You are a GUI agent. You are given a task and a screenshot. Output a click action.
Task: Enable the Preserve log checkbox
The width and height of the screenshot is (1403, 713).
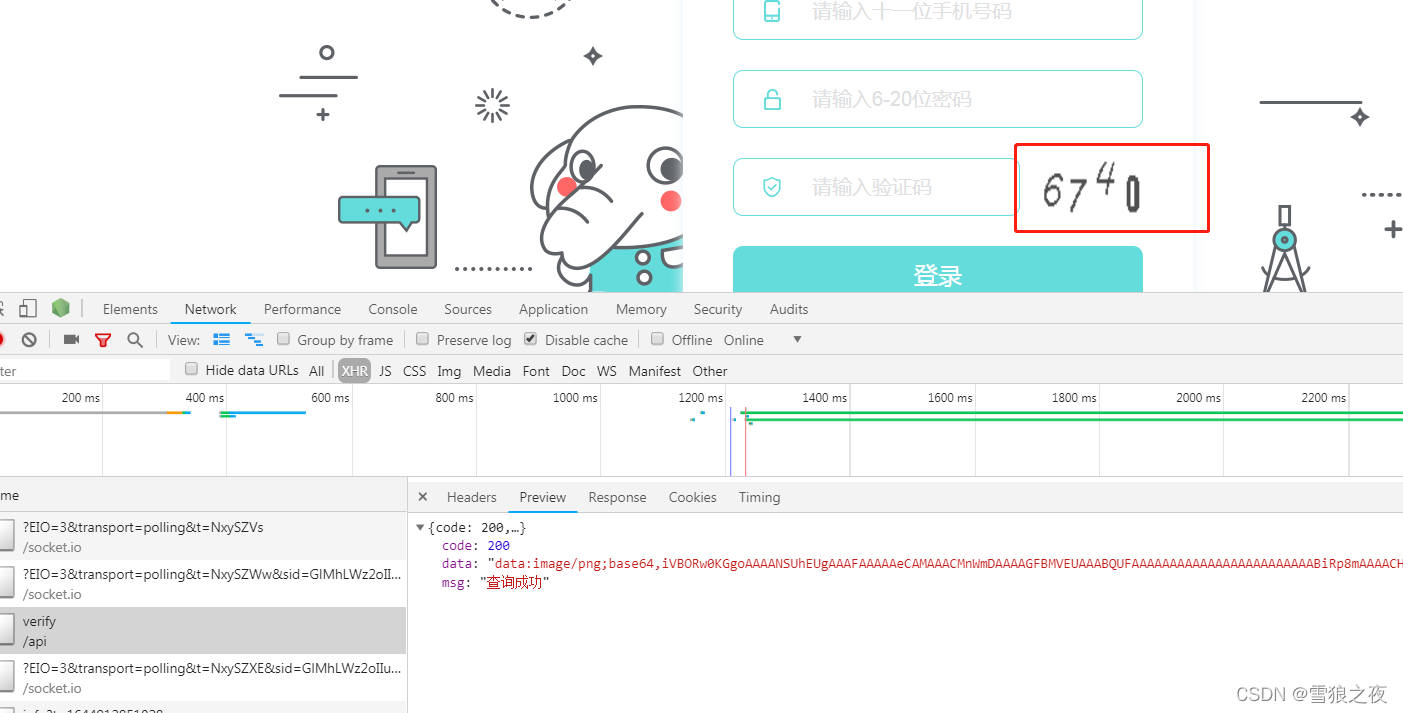click(x=420, y=340)
